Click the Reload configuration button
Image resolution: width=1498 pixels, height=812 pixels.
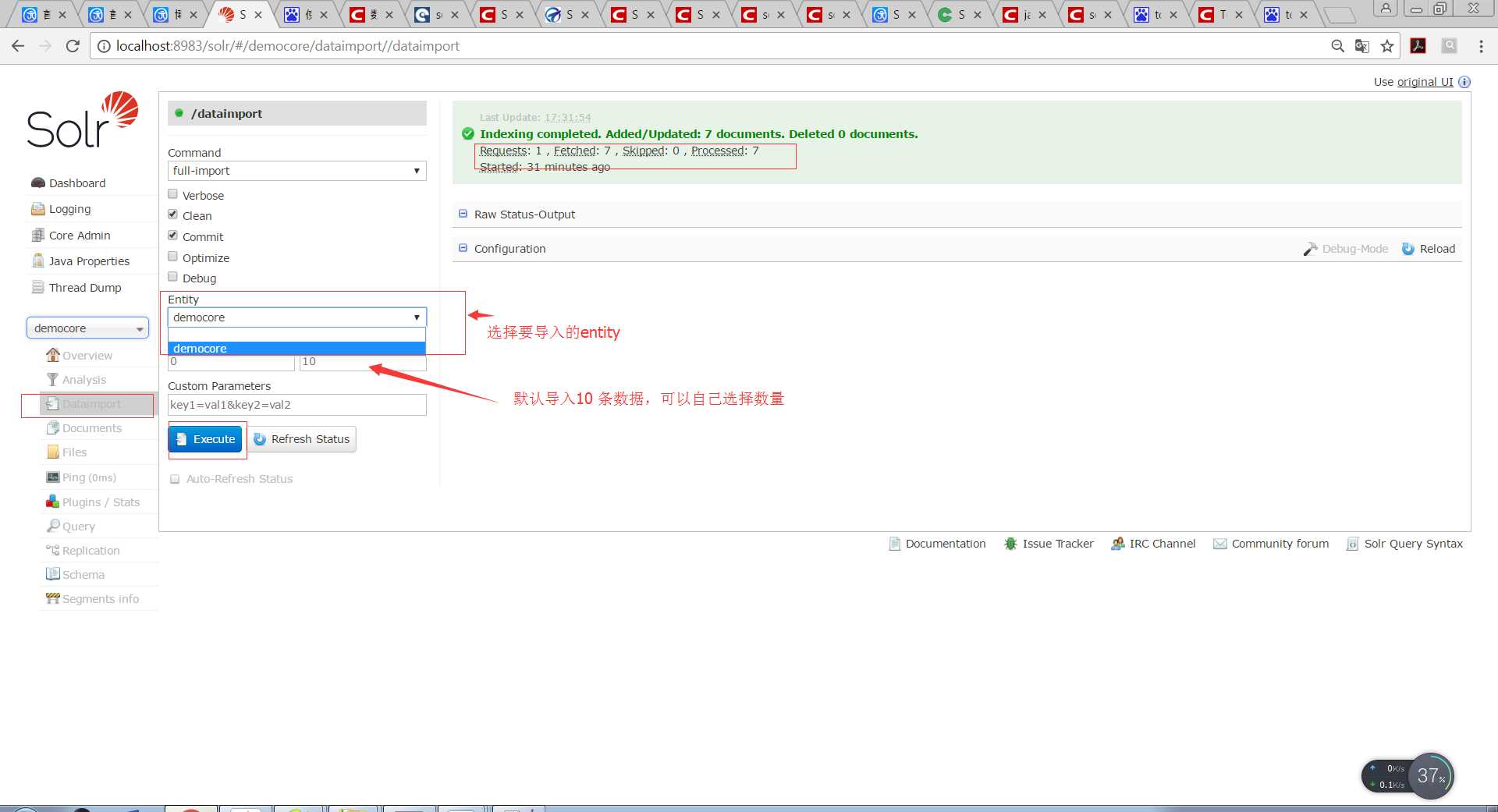1429,249
